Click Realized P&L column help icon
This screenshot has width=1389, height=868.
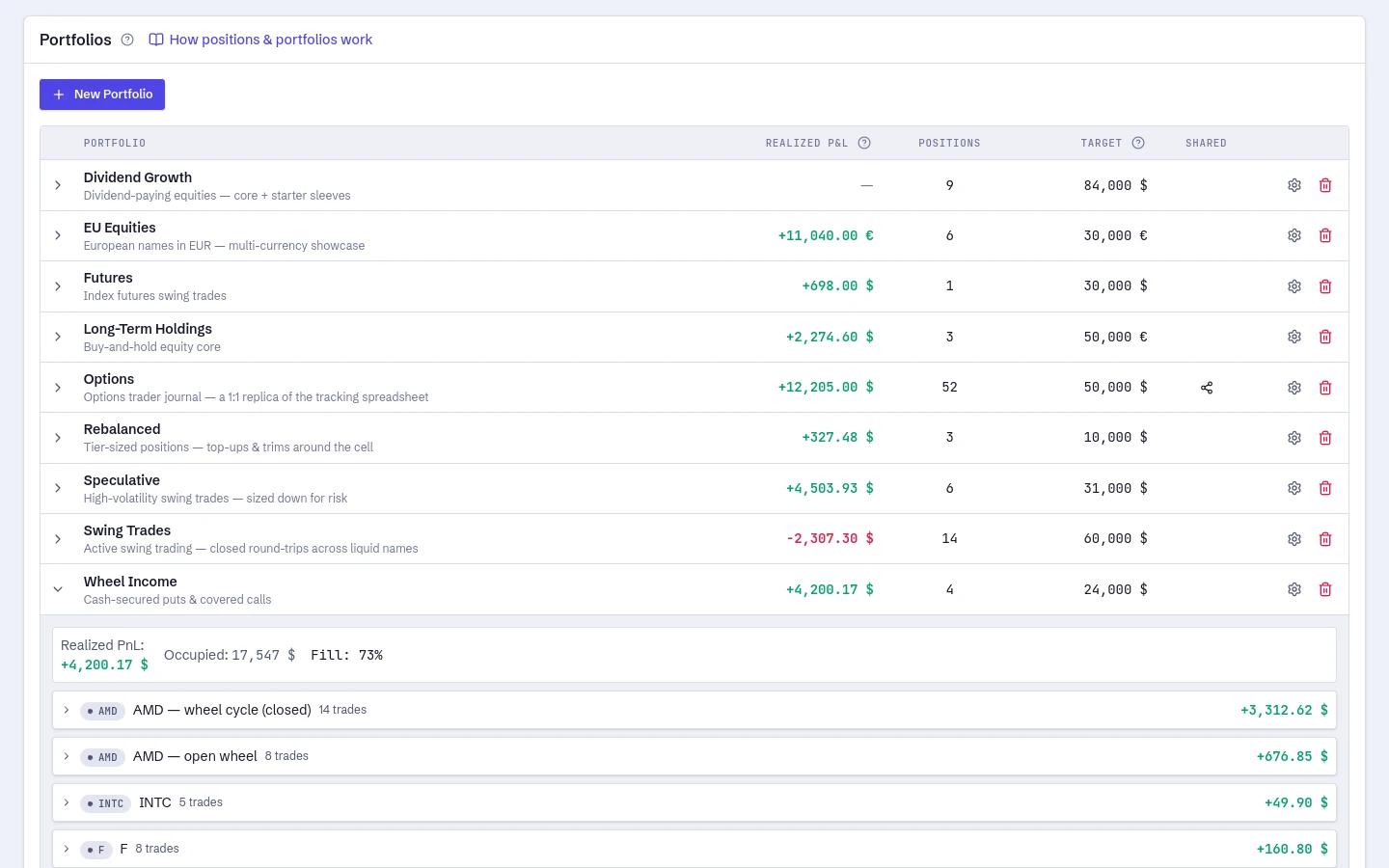pyautogui.click(x=864, y=143)
